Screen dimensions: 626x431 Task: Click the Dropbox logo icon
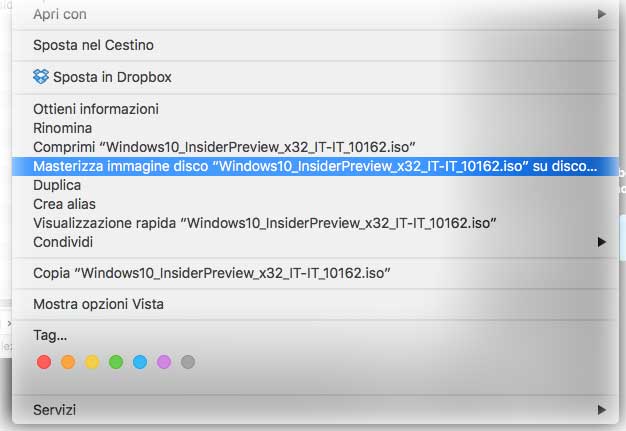point(41,77)
